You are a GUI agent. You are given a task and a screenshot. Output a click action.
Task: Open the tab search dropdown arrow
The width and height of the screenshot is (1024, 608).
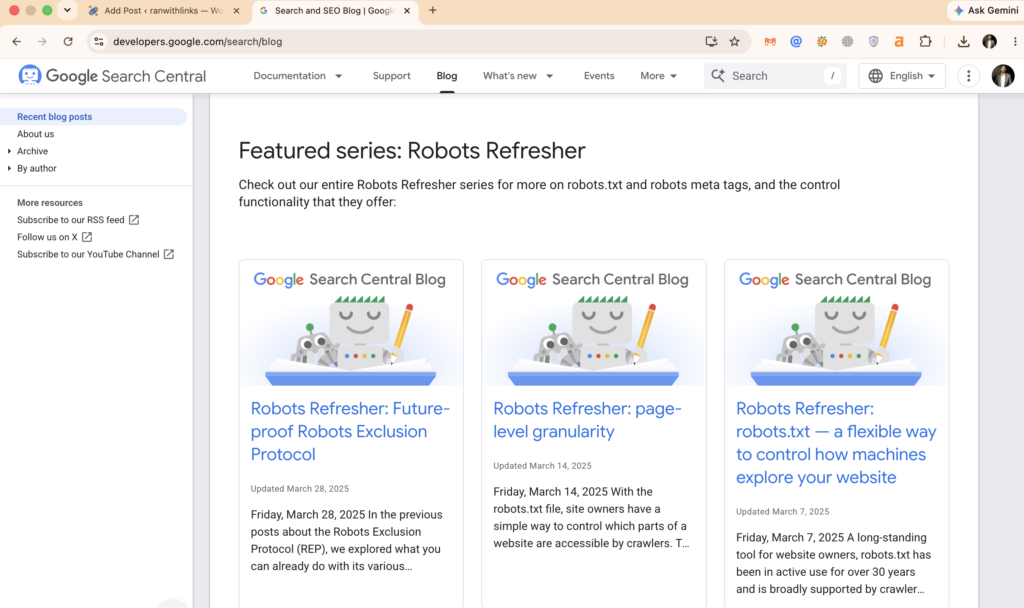[67, 10]
